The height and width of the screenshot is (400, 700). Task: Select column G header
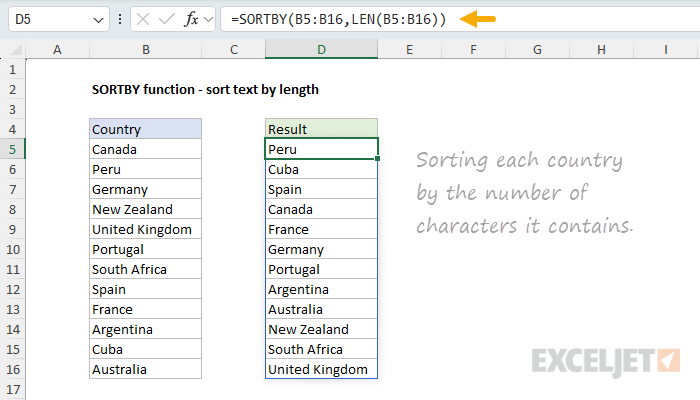click(x=538, y=49)
